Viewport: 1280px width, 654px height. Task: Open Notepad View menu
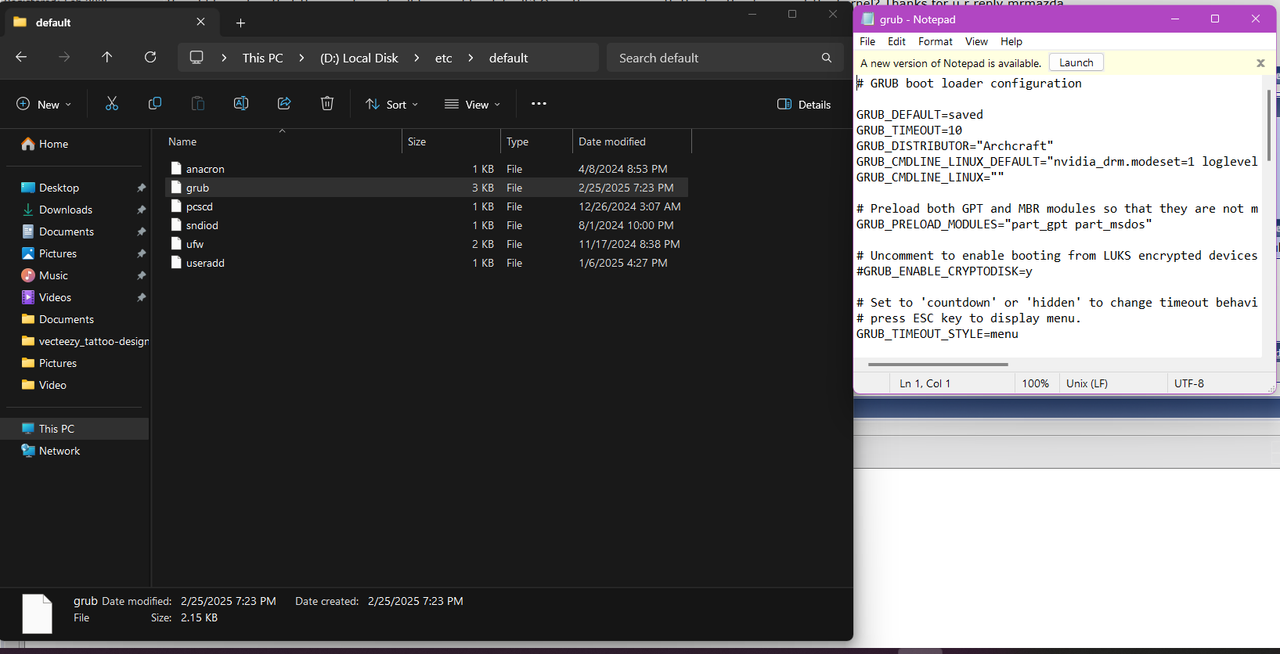click(x=976, y=41)
